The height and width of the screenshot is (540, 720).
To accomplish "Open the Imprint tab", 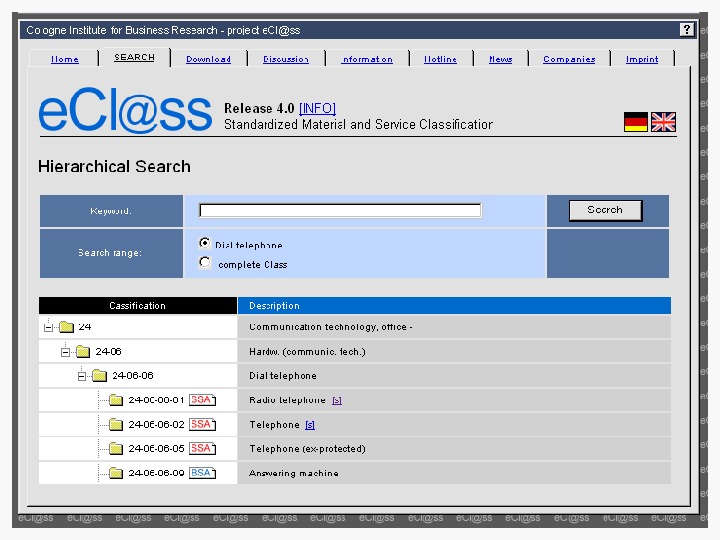I will pyautogui.click(x=642, y=59).
